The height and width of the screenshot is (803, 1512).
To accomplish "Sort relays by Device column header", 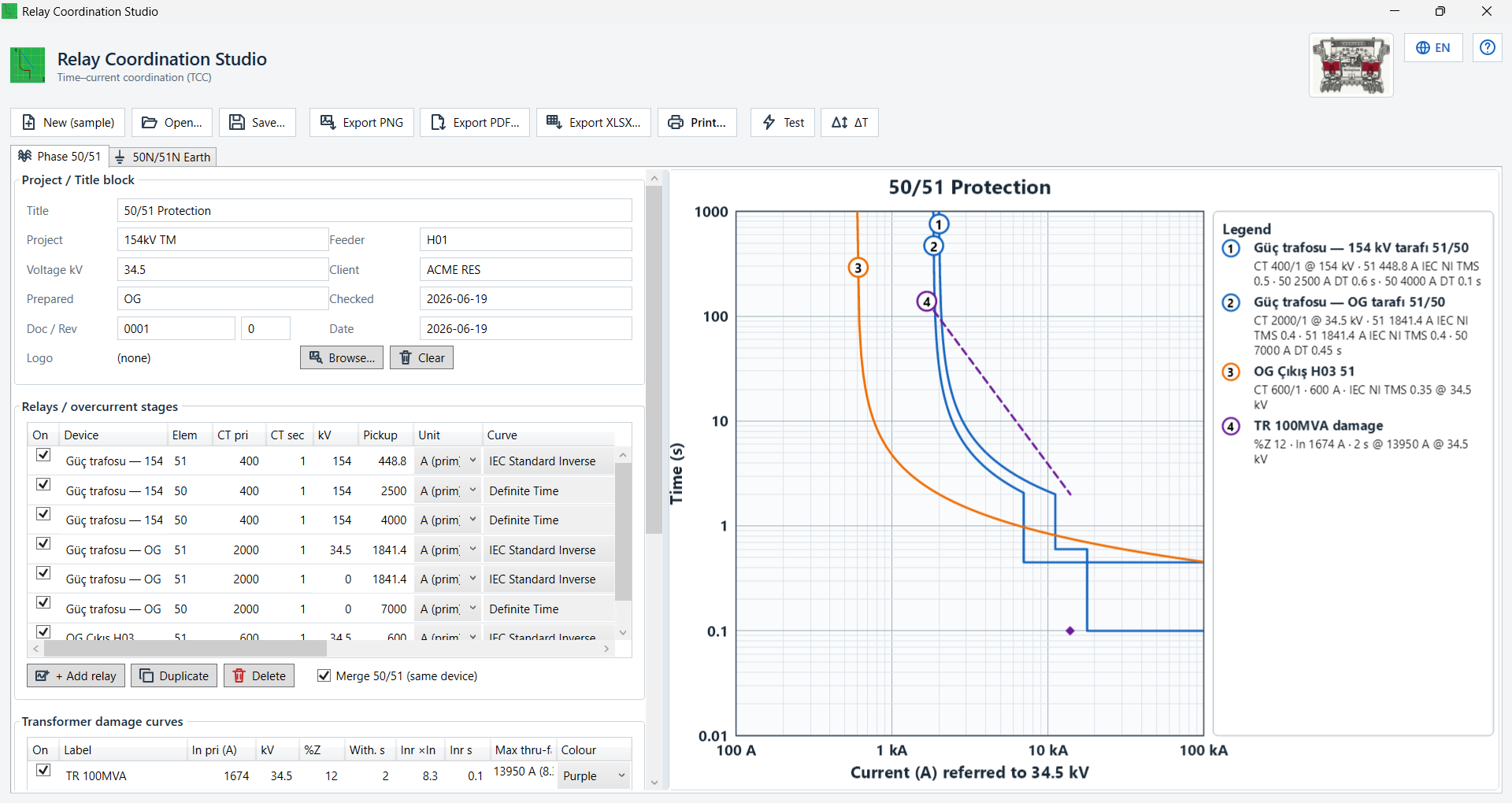I will [x=113, y=435].
